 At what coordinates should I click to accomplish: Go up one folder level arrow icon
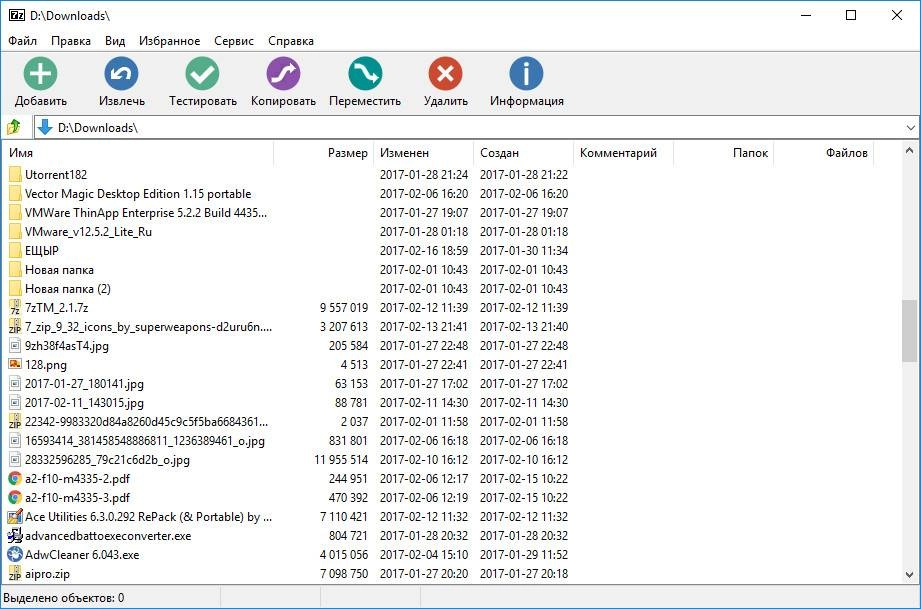(x=14, y=127)
